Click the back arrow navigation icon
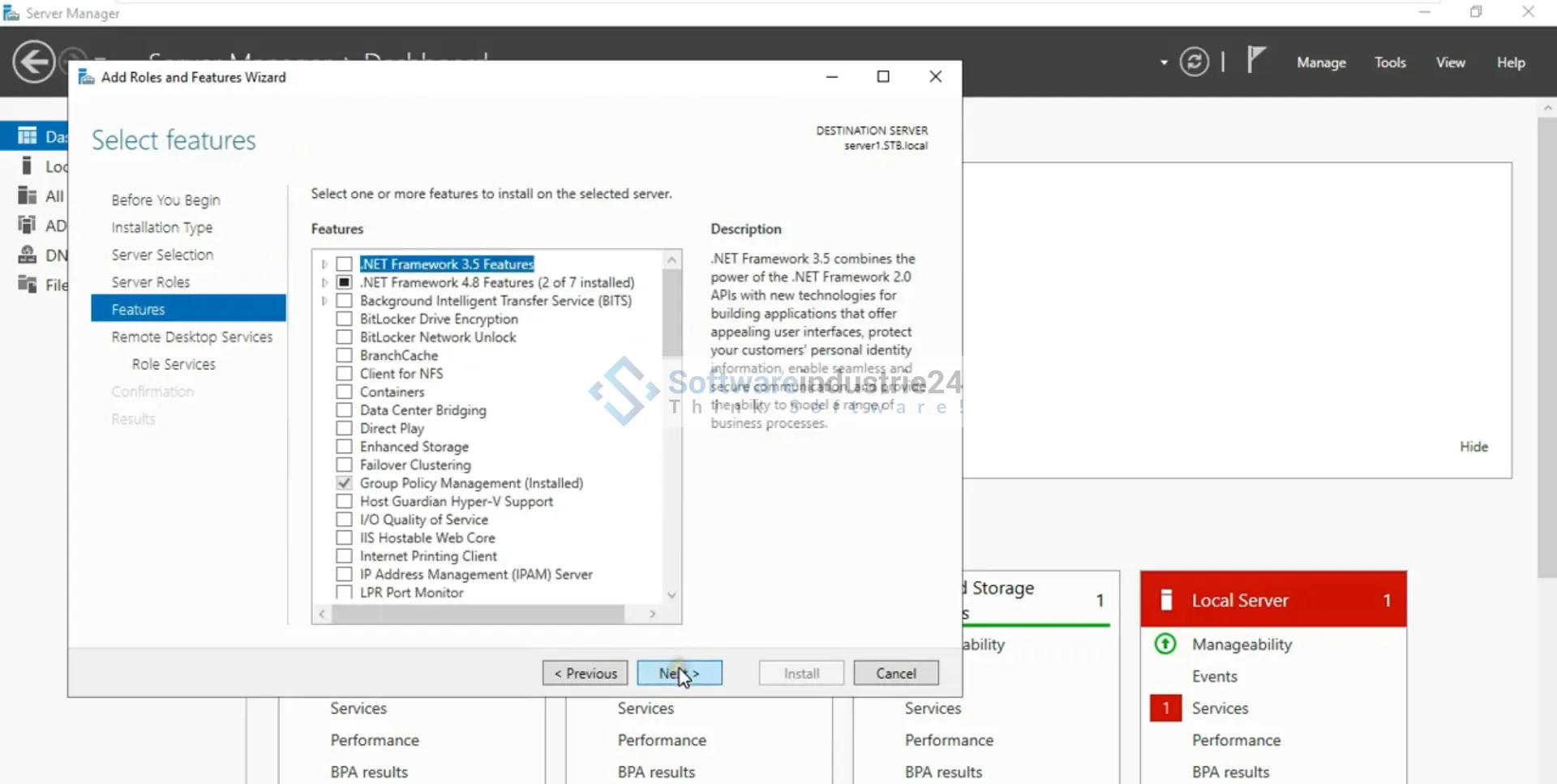Viewport: 1557px width, 784px height. pyautogui.click(x=34, y=62)
